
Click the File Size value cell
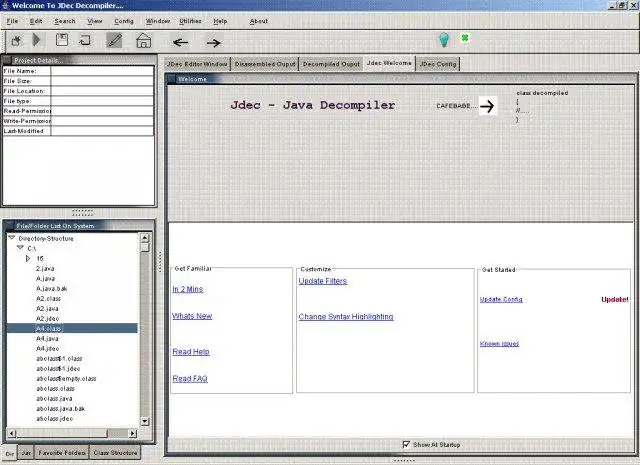102,81
